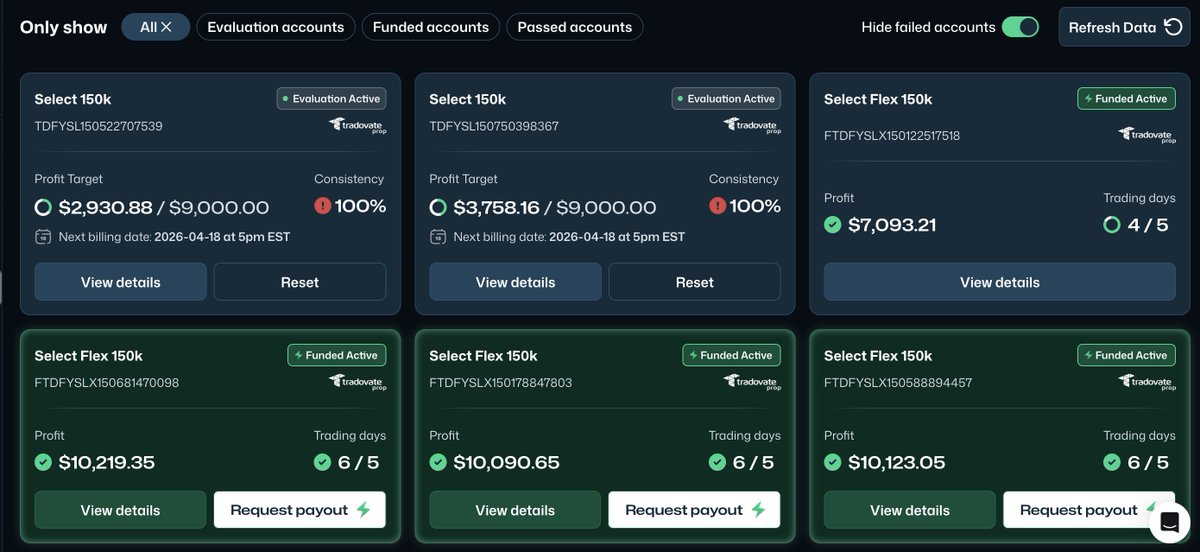Click Evaluation Active badge on TDFYSL150750398367 card
1200x552 pixels.
coord(727,99)
